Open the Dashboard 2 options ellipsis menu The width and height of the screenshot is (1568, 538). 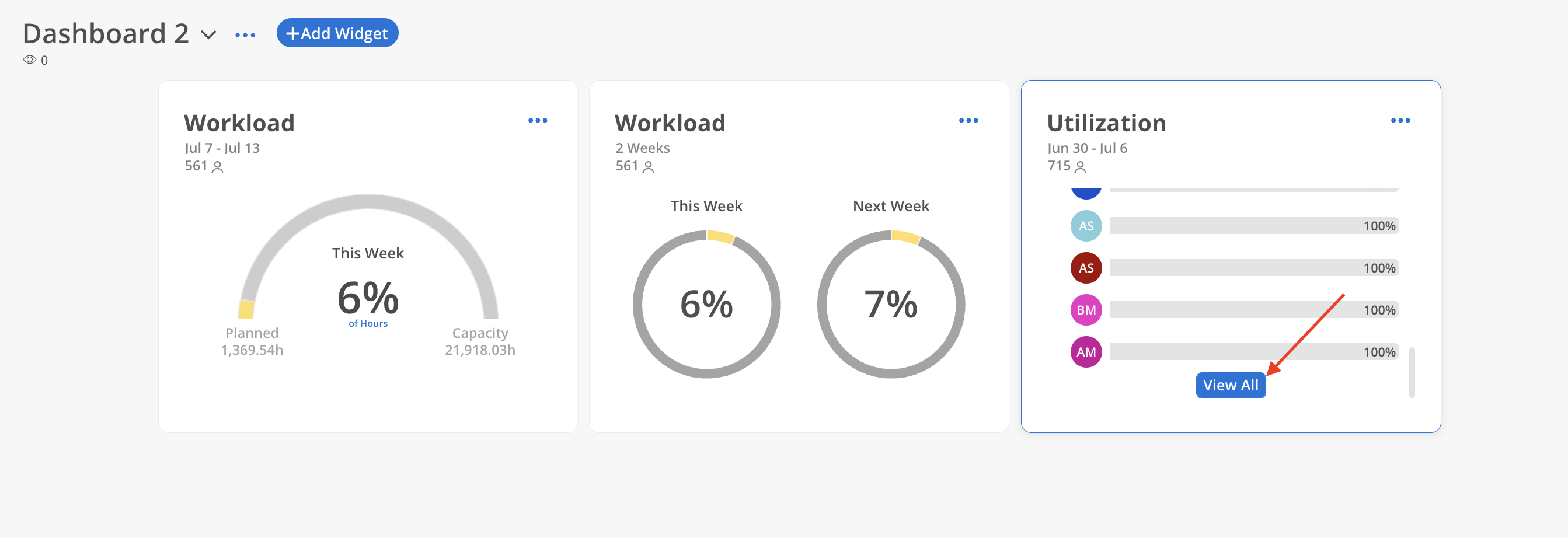tap(245, 35)
